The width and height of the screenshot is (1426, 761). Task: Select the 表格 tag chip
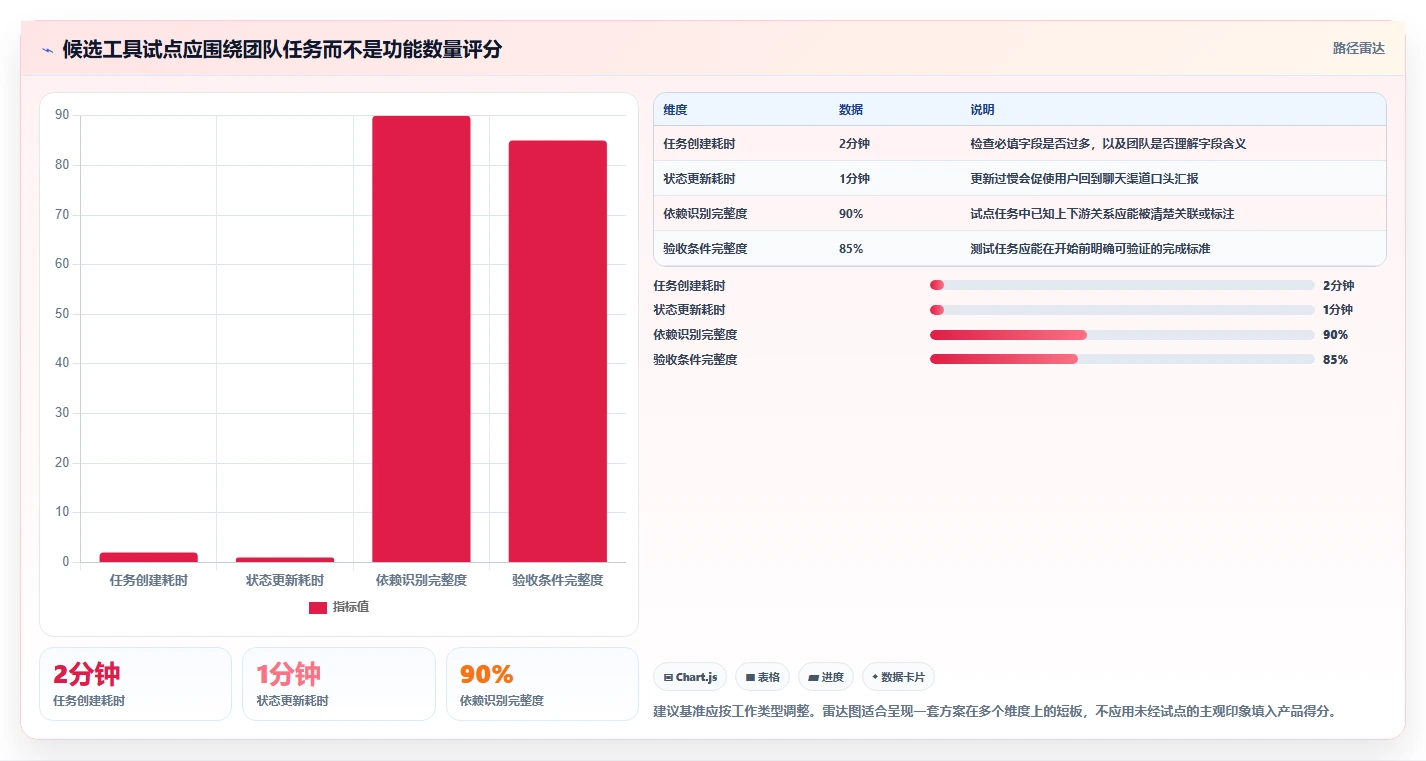click(x=762, y=677)
